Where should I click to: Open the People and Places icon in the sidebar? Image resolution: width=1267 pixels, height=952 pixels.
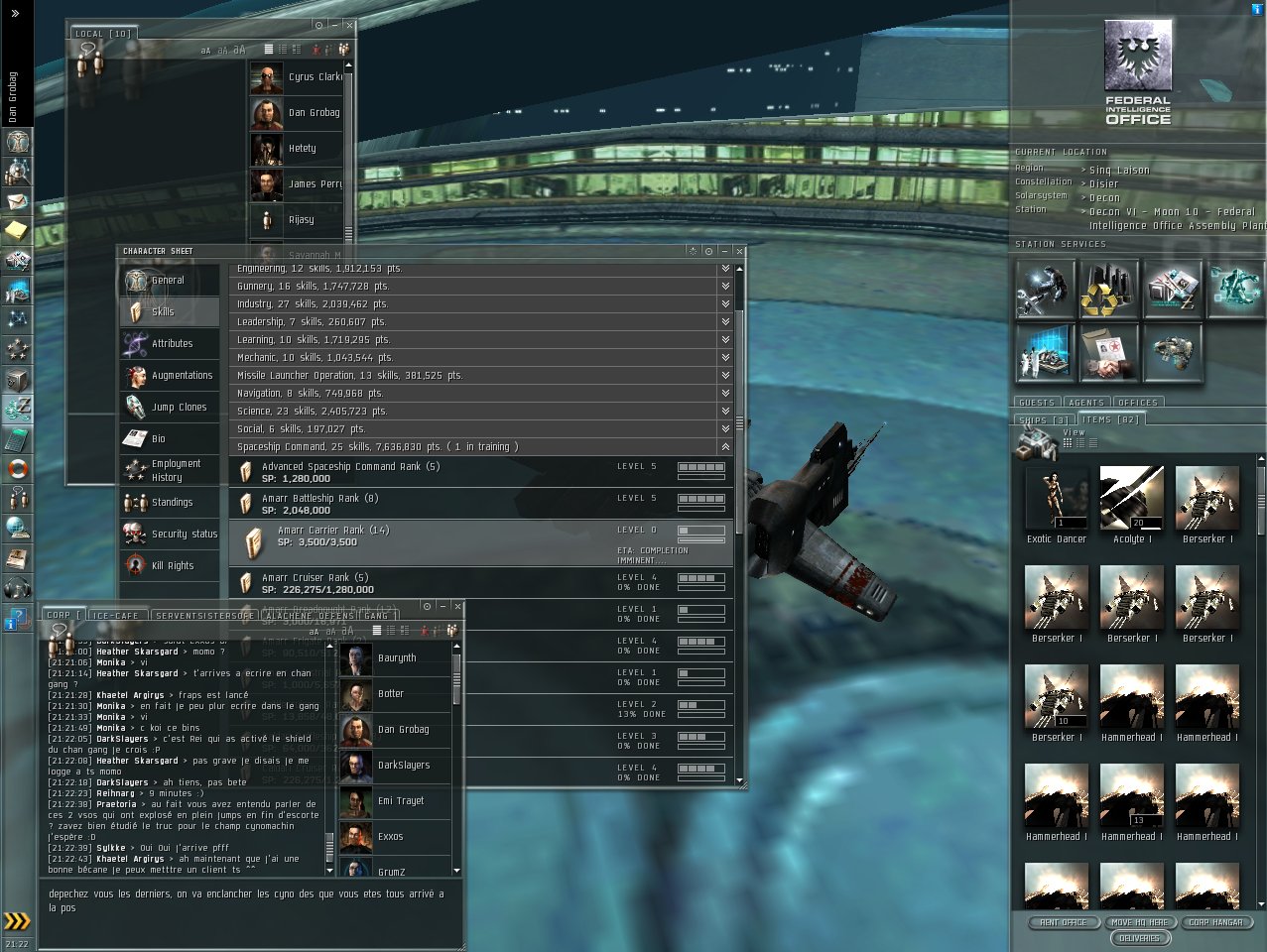[17, 172]
